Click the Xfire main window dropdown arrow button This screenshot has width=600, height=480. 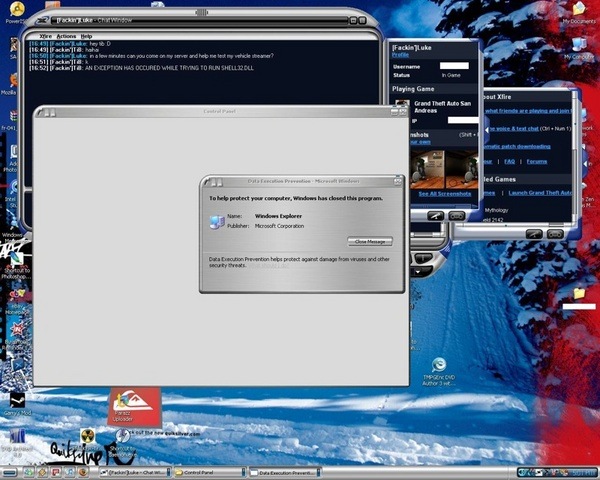[418, 272]
